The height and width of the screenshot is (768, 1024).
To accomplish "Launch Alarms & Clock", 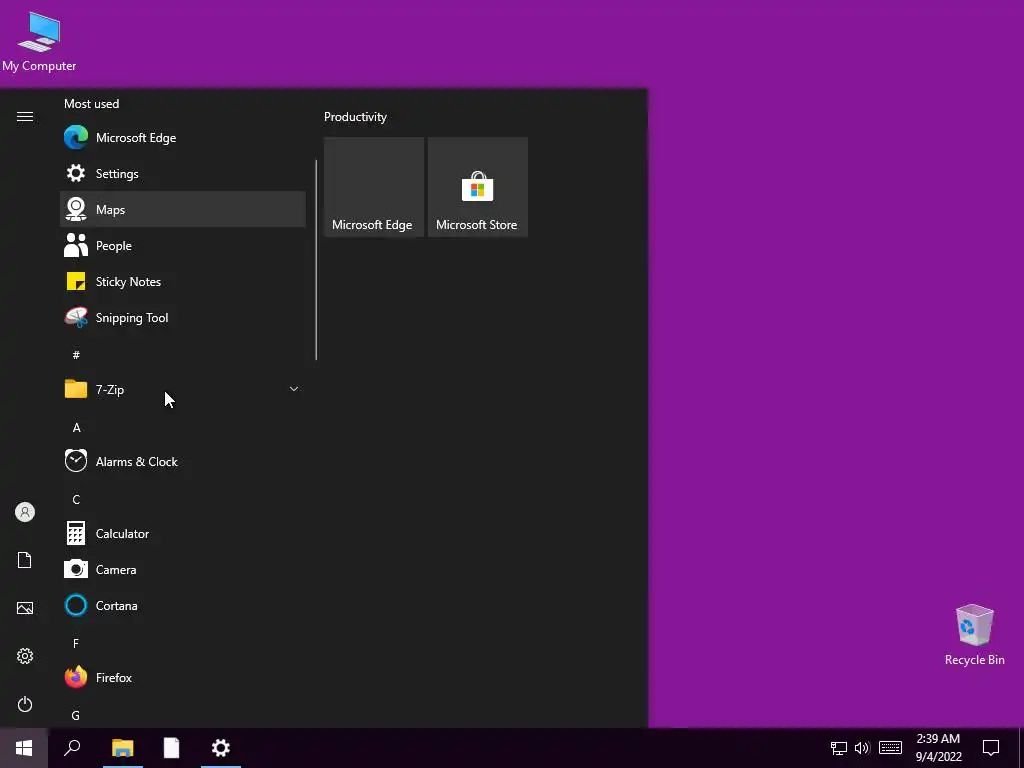I will pyautogui.click(x=182, y=462).
